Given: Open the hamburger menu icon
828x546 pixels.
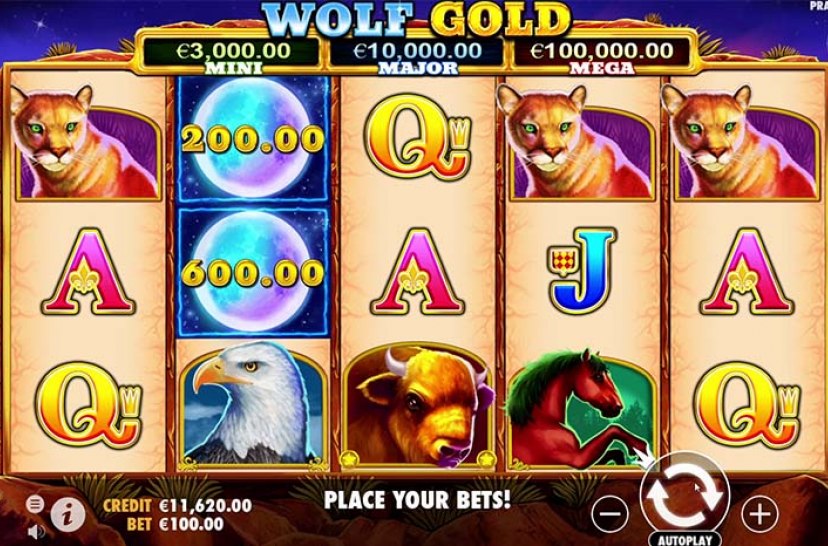Looking at the screenshot, I should tap(35, 505).
